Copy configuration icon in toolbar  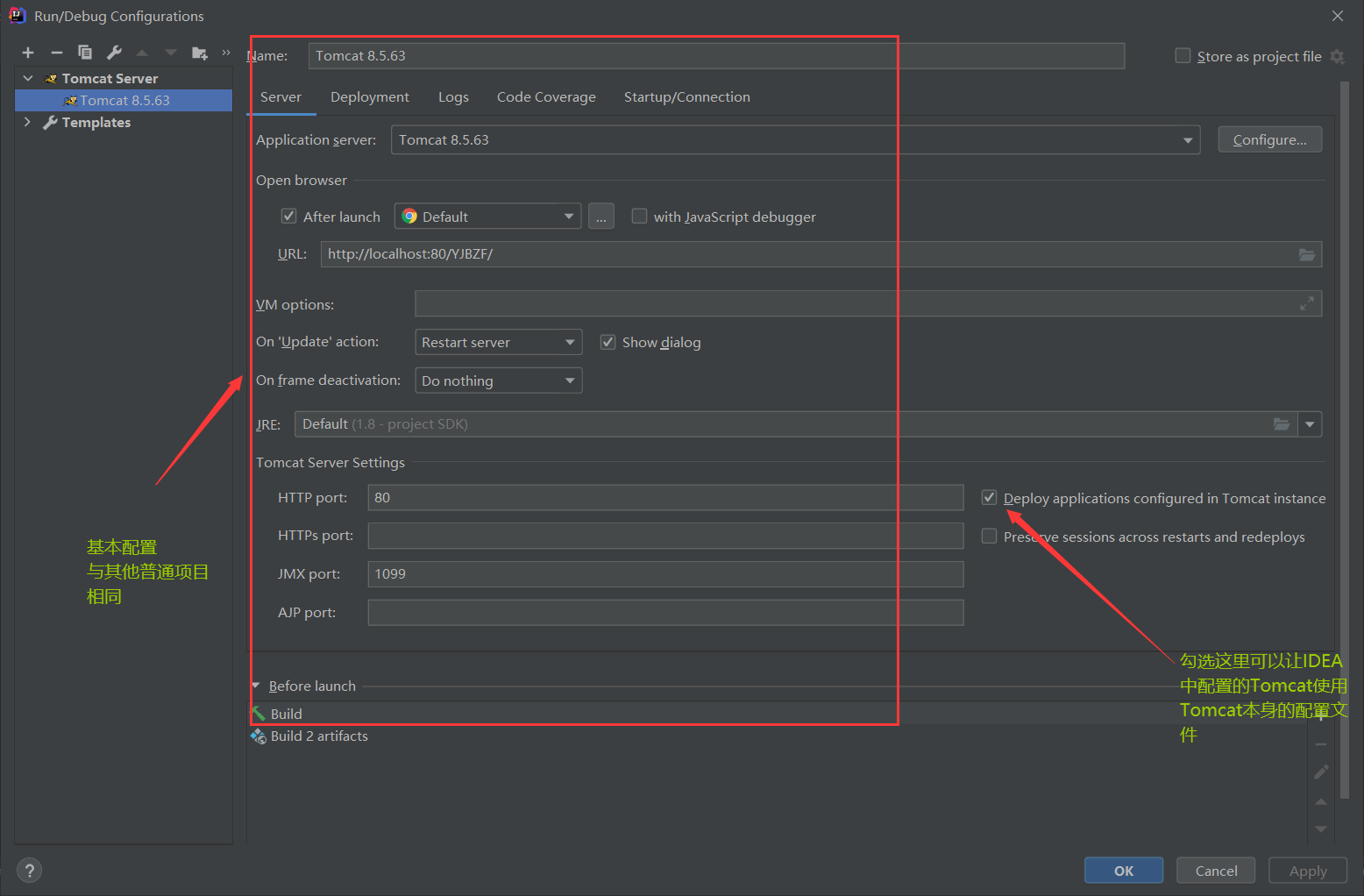pyautogui.click(x=85, y=53)
